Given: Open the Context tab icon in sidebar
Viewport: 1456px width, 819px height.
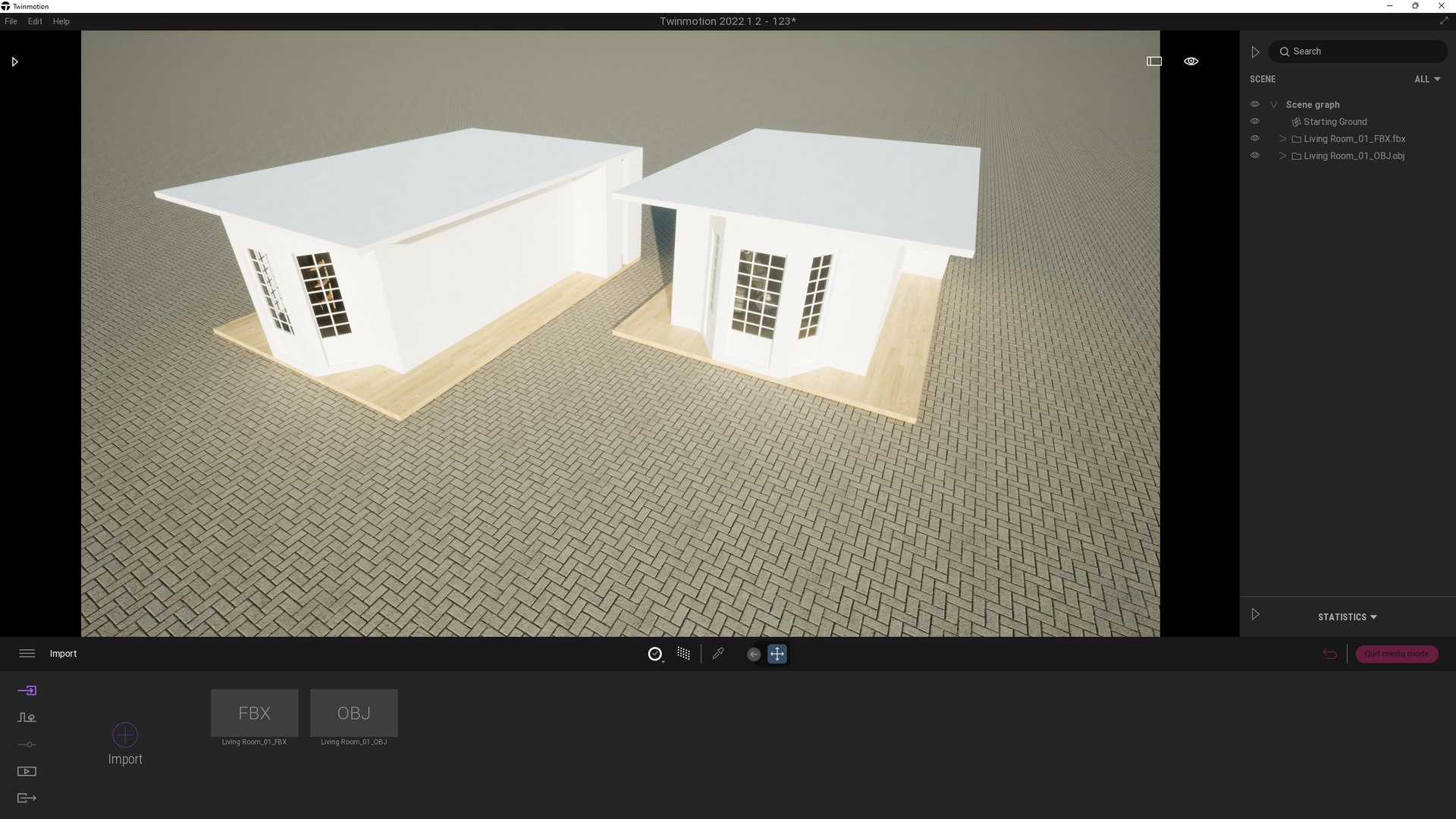Looking at the screenshot, I should point(27,717).
